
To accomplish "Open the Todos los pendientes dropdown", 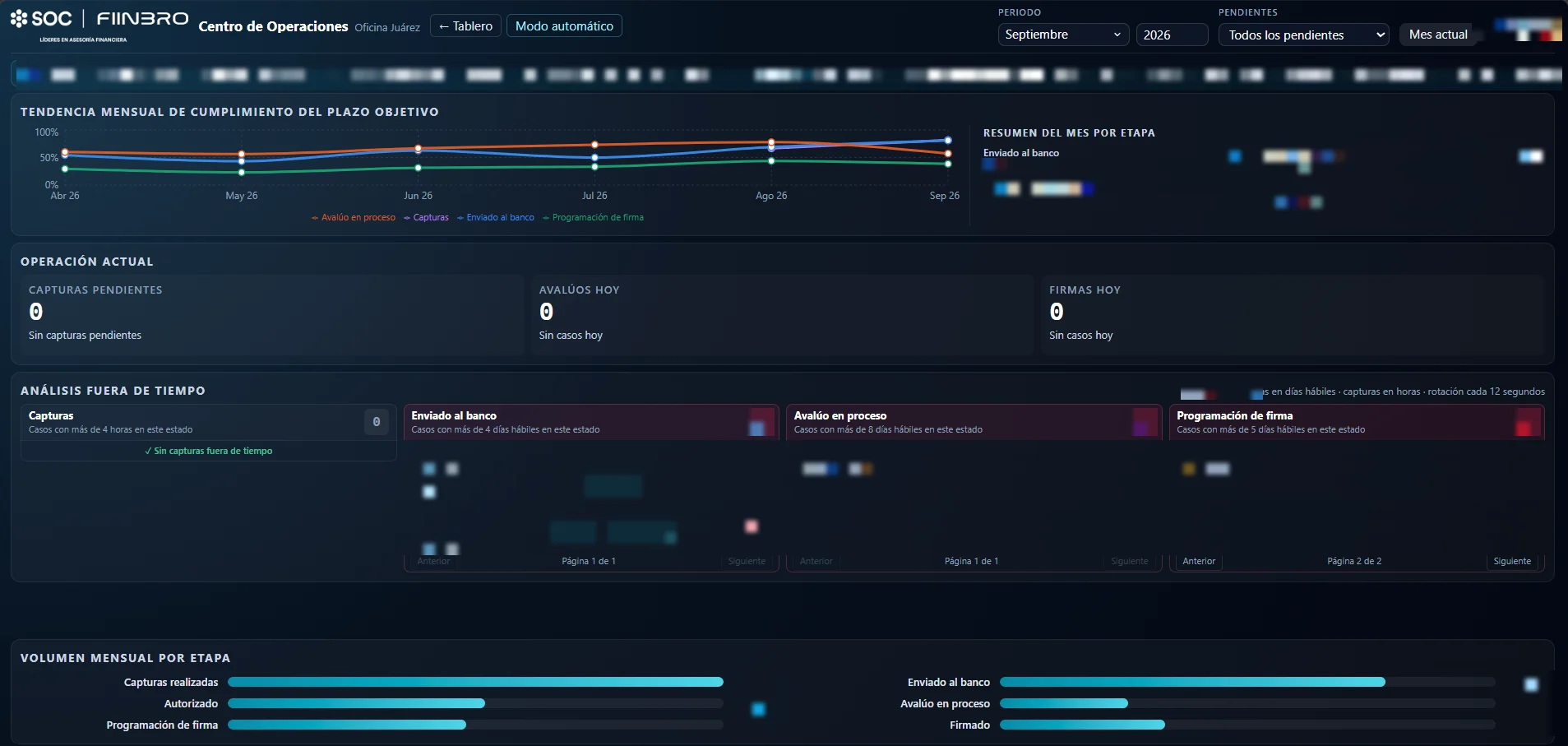I will click(x=1303, y=35).
